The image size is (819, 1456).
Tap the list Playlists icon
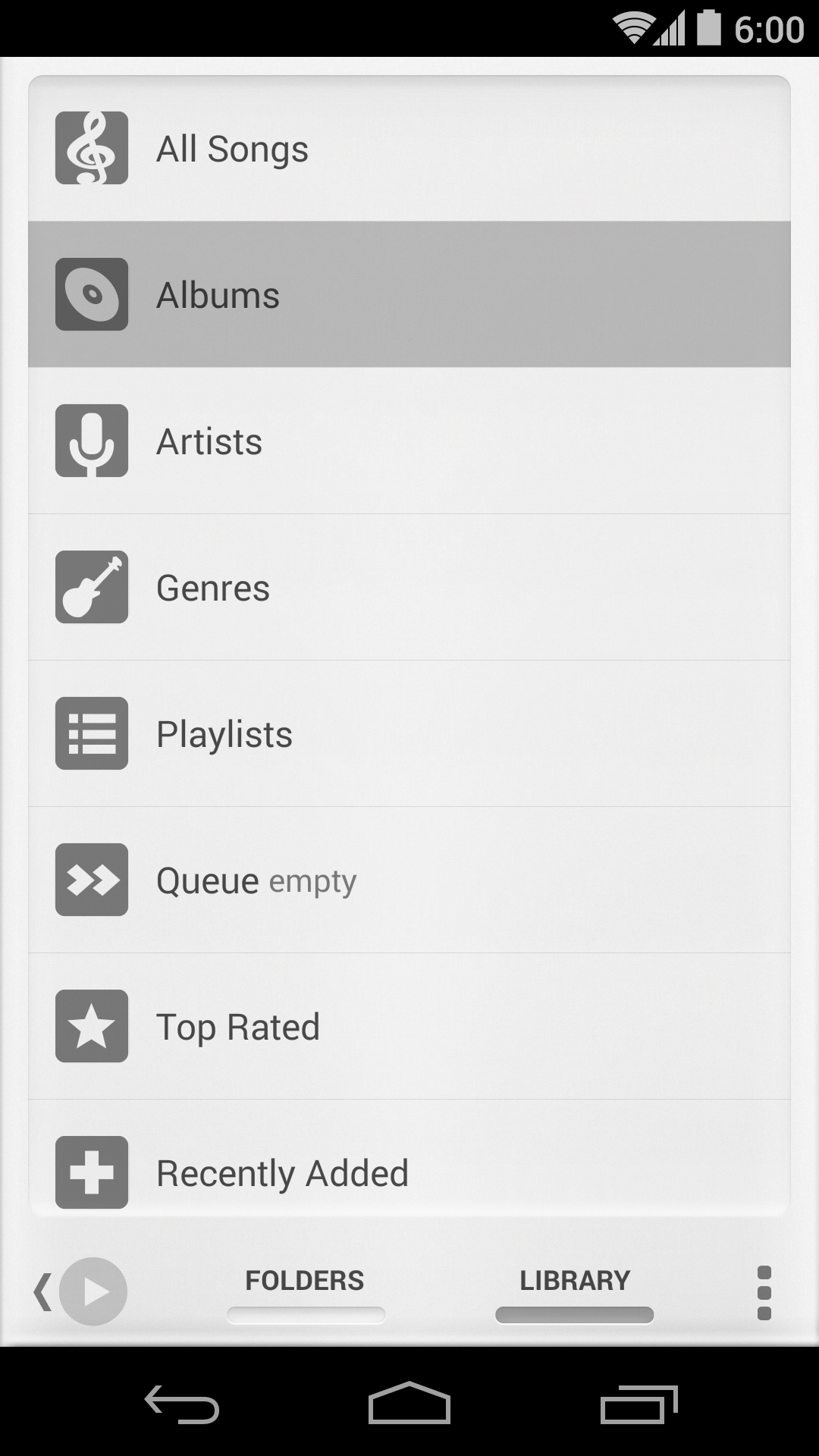(x=92, y=733)
